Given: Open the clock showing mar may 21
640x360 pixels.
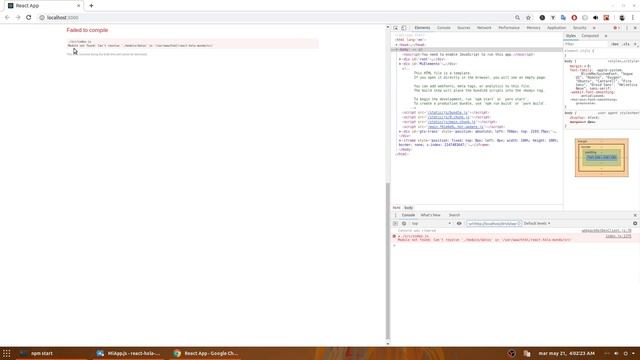Looking at the screenshot, I should point(567,353).
